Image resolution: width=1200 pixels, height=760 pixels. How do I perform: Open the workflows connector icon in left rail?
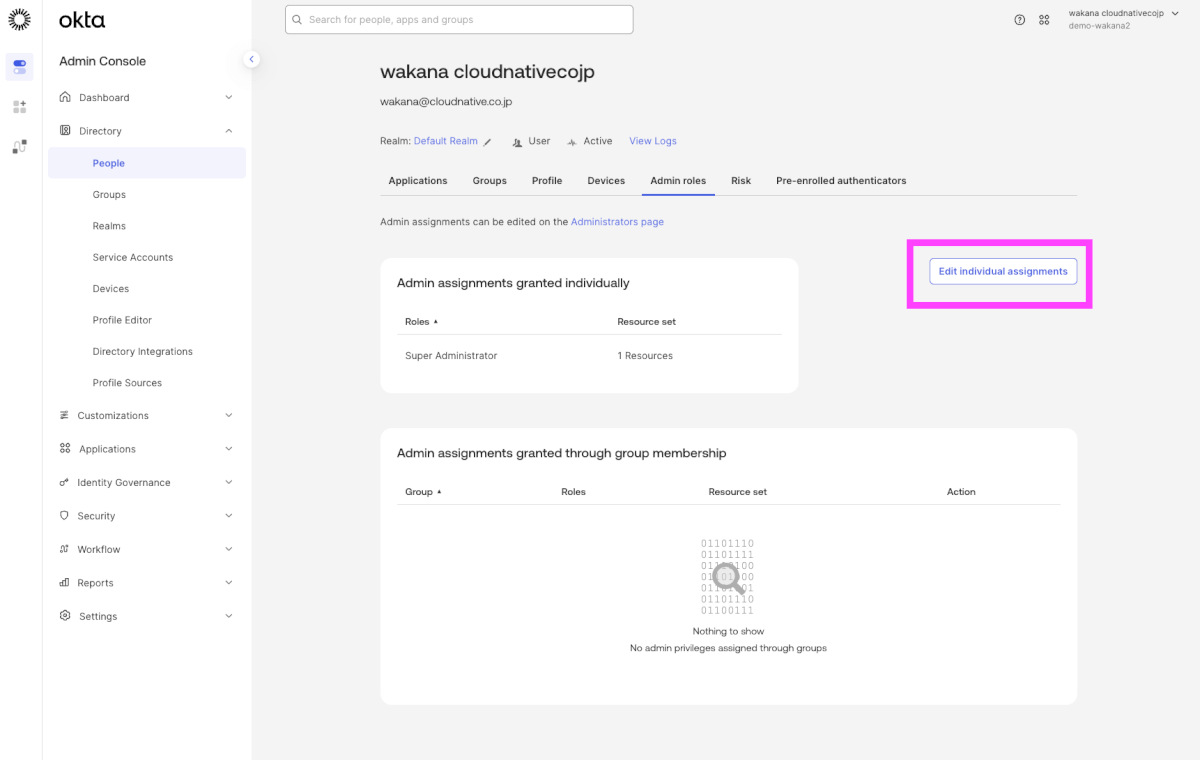20,146
